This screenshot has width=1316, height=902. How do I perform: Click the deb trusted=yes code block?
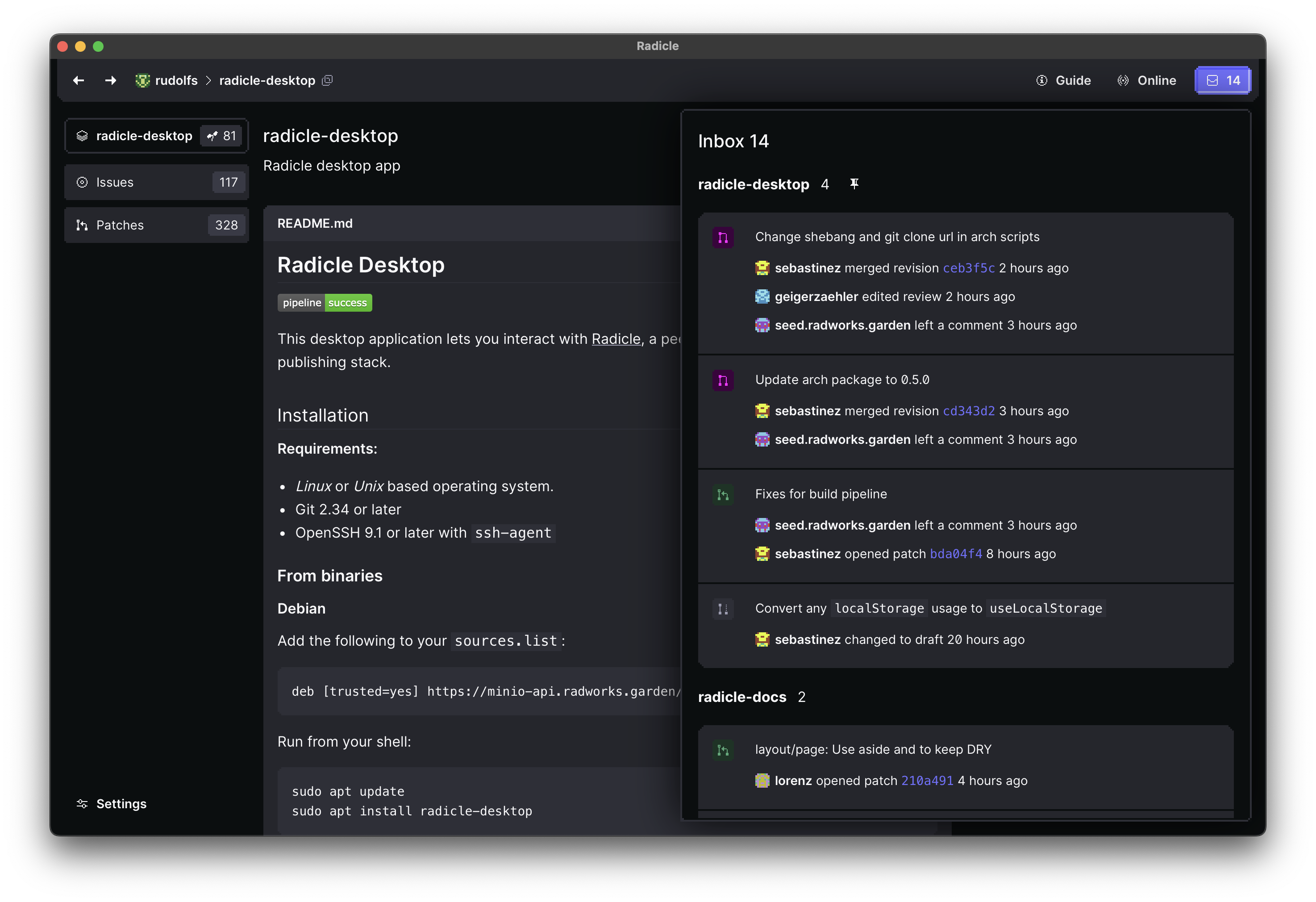click(x=479, y=691)
